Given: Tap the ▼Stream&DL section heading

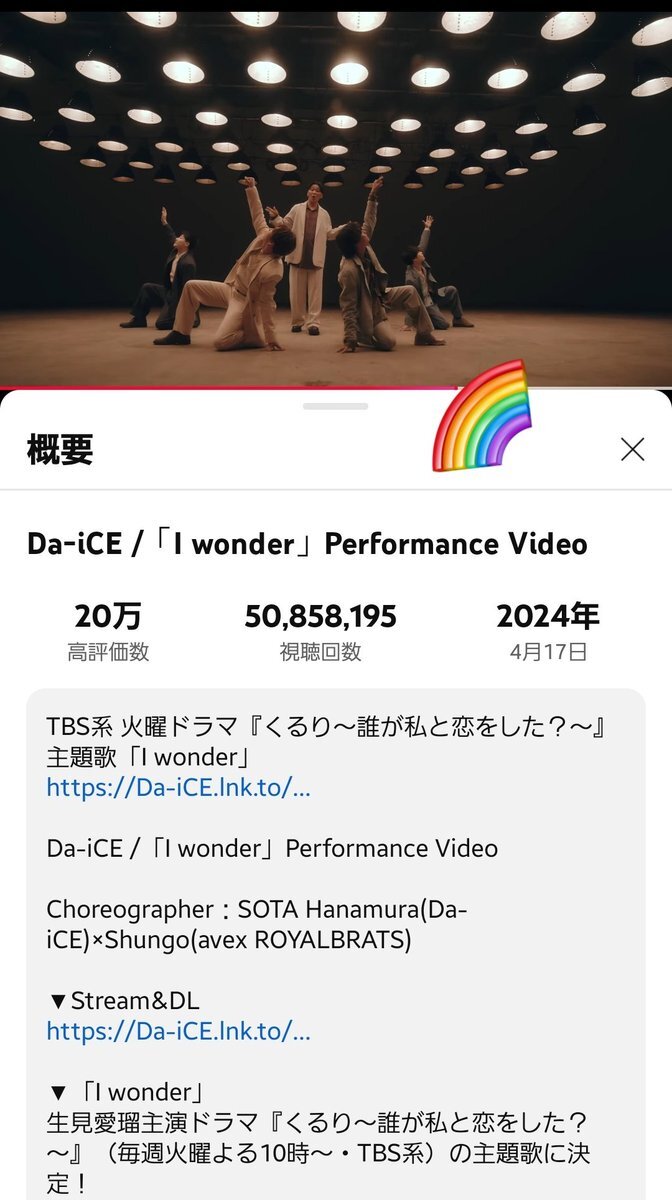Looking at the screenshot, I should (x=124, y=1000).
